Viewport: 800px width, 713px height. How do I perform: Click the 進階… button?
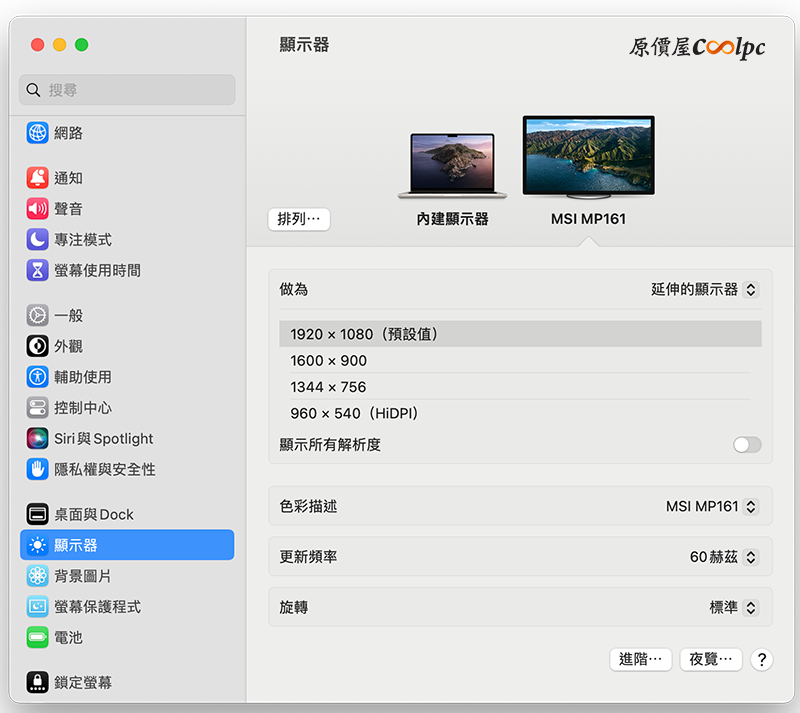641,659
